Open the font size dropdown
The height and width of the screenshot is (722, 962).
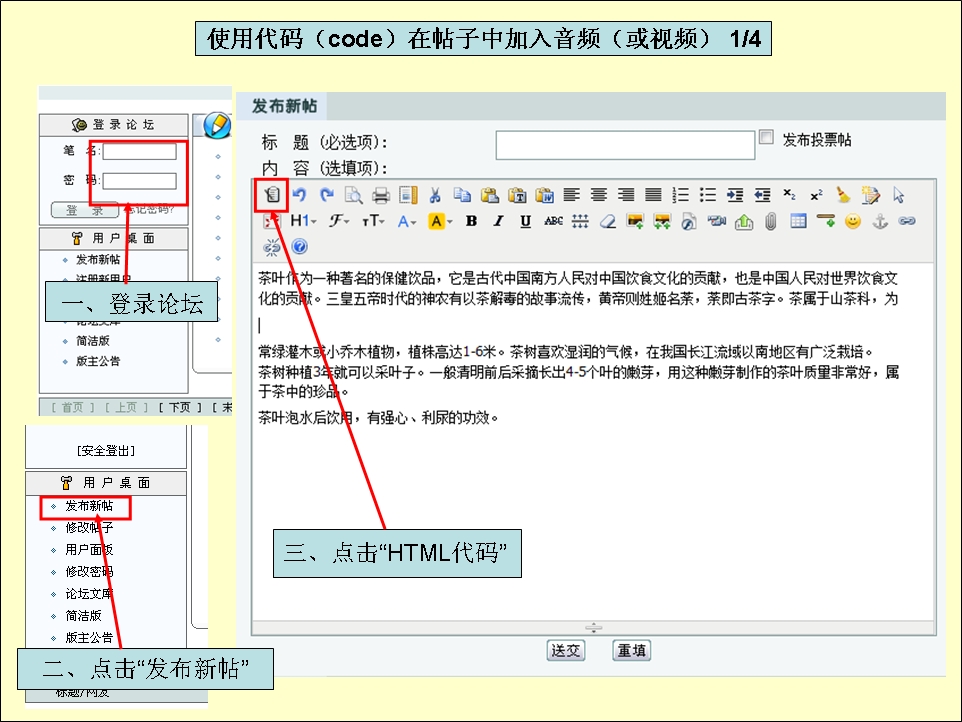click(373, 221)
